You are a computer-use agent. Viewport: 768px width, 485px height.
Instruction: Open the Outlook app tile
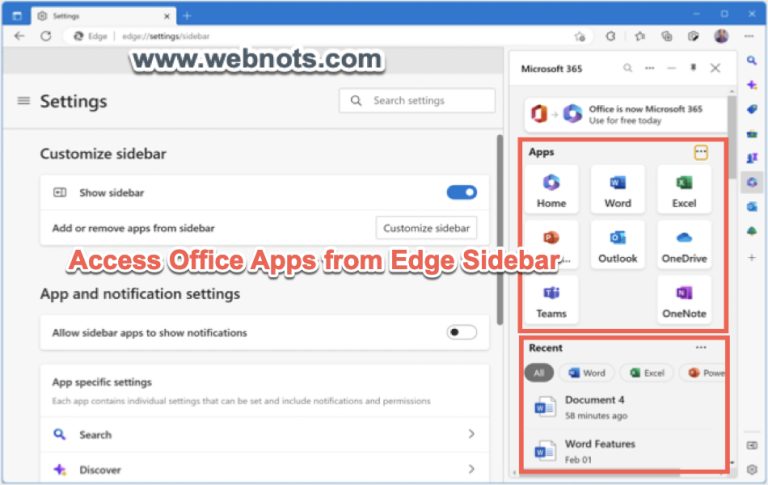tap(618, 244)
